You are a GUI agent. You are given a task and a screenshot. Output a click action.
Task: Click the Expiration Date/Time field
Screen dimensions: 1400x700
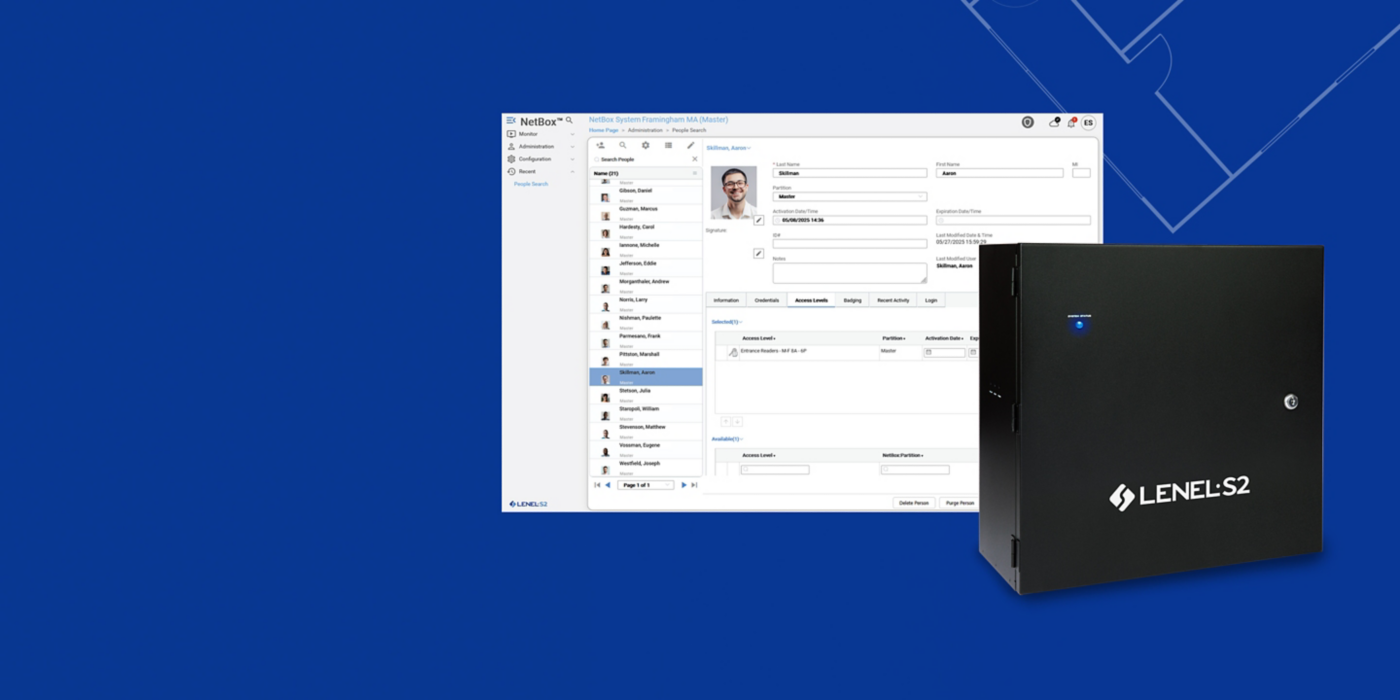click(1013, 220)
